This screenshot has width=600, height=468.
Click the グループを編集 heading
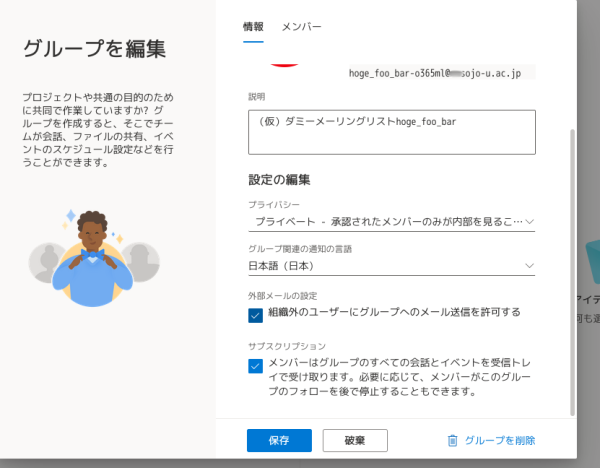(x=94, y=48)
